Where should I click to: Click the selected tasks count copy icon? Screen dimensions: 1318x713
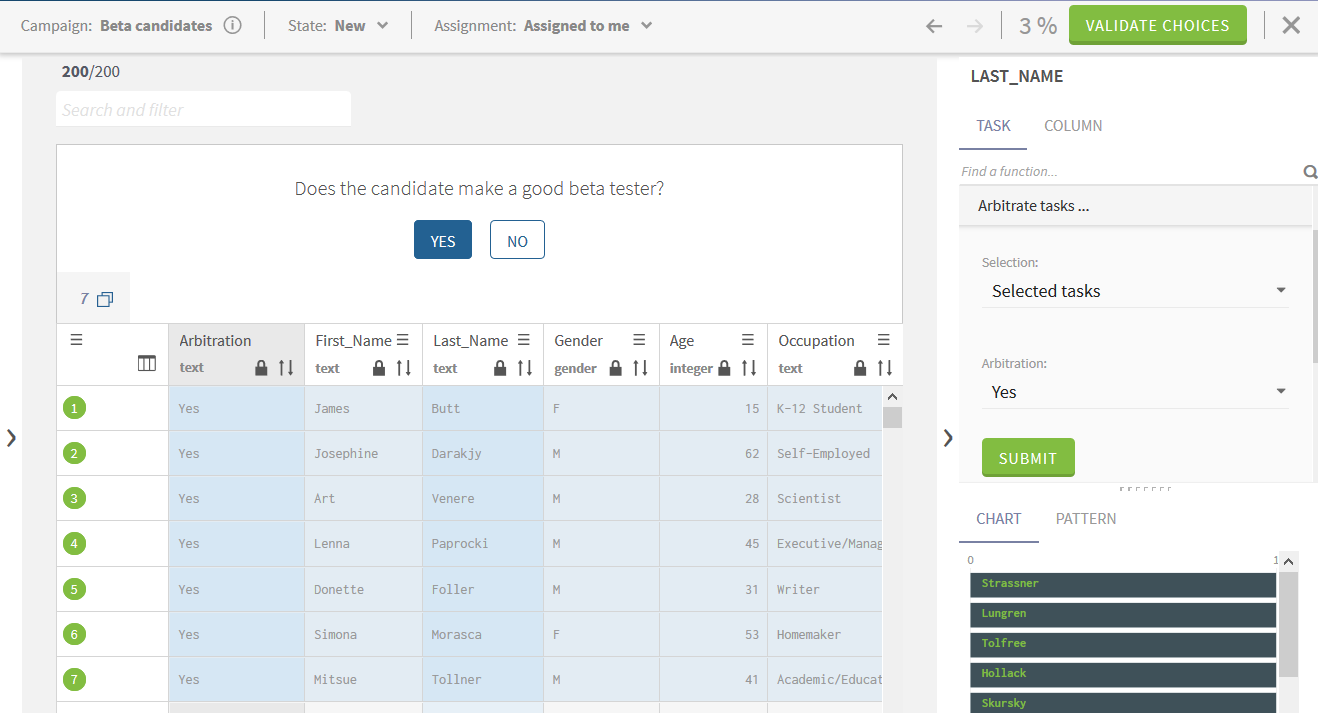(x=104, y=299)
